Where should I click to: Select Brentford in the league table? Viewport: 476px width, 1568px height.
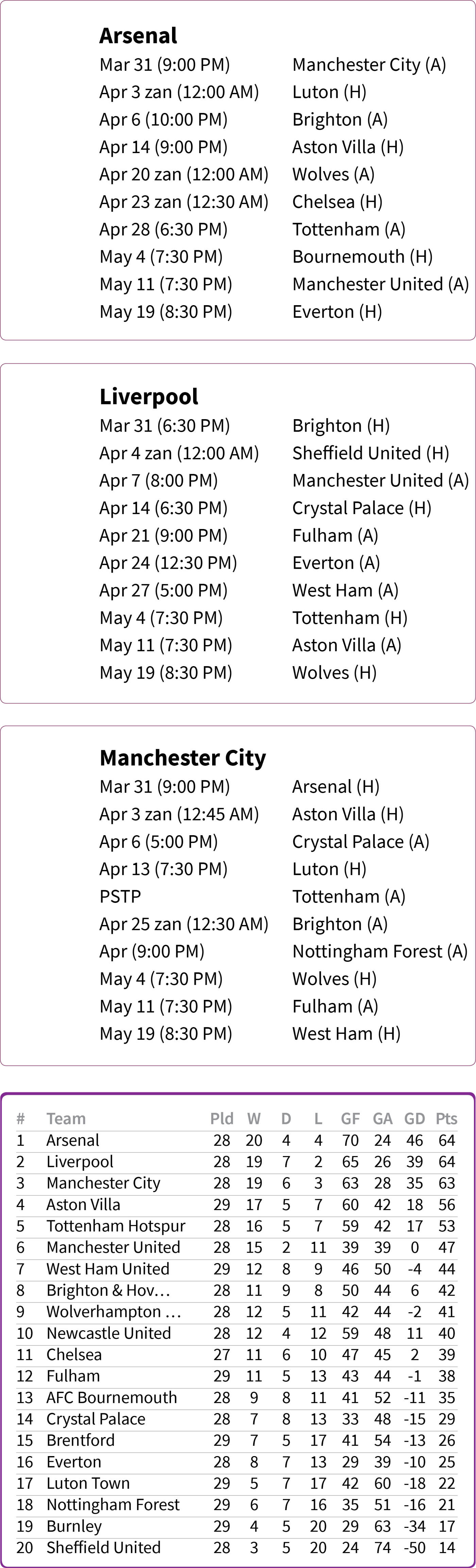pos(237,1440)
